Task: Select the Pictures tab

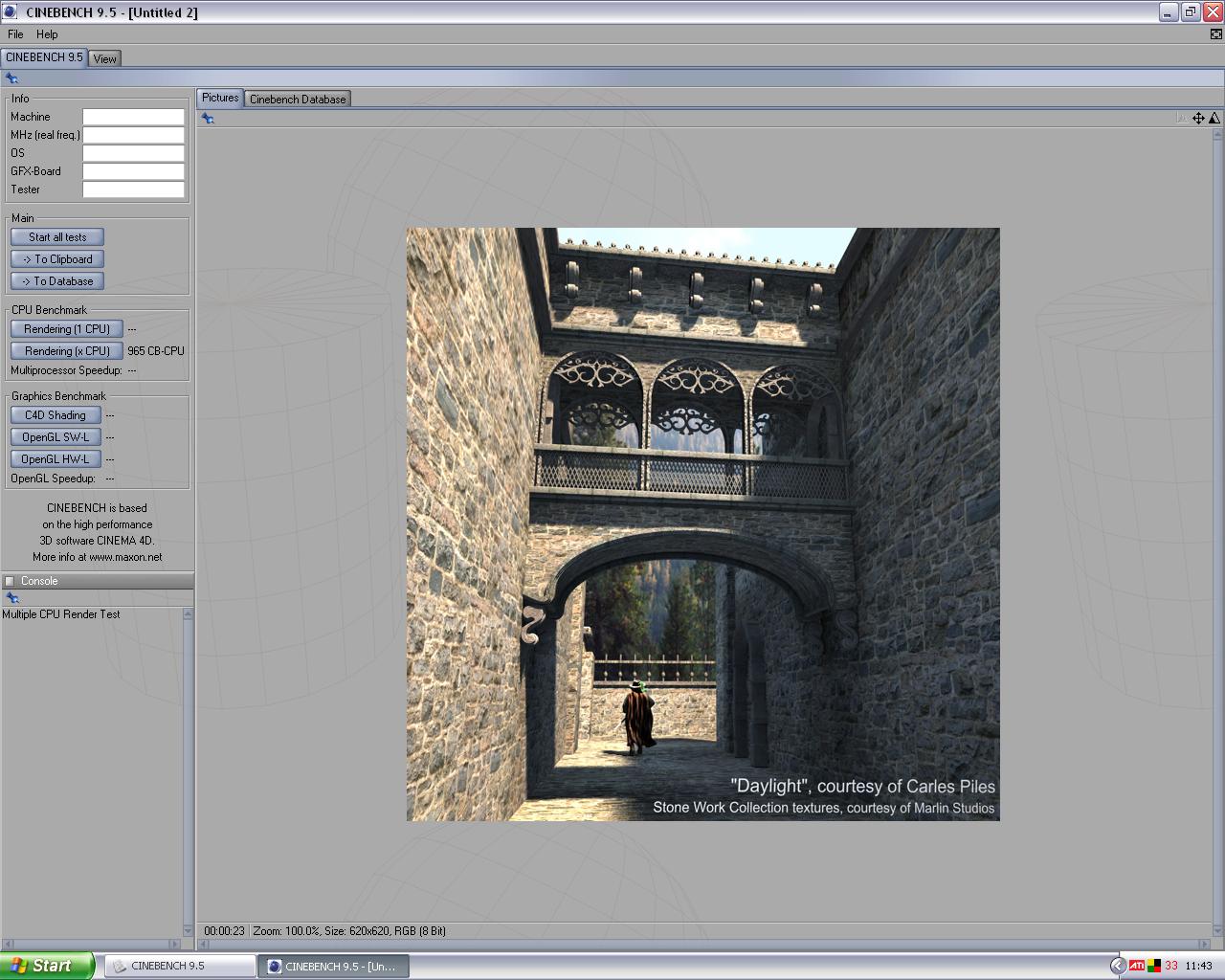Action: [220, 98]
